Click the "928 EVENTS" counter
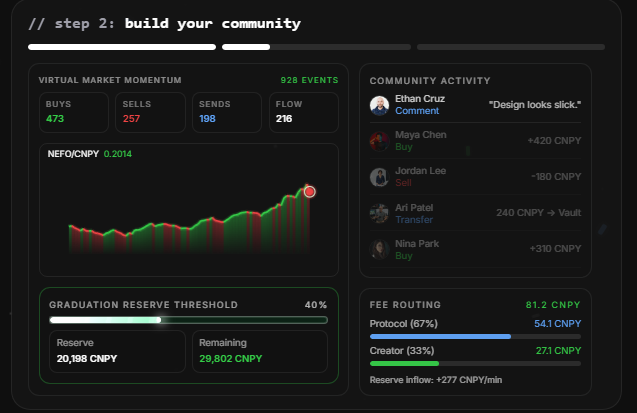The height and width of the screenshot is (413, 637). 310,80
